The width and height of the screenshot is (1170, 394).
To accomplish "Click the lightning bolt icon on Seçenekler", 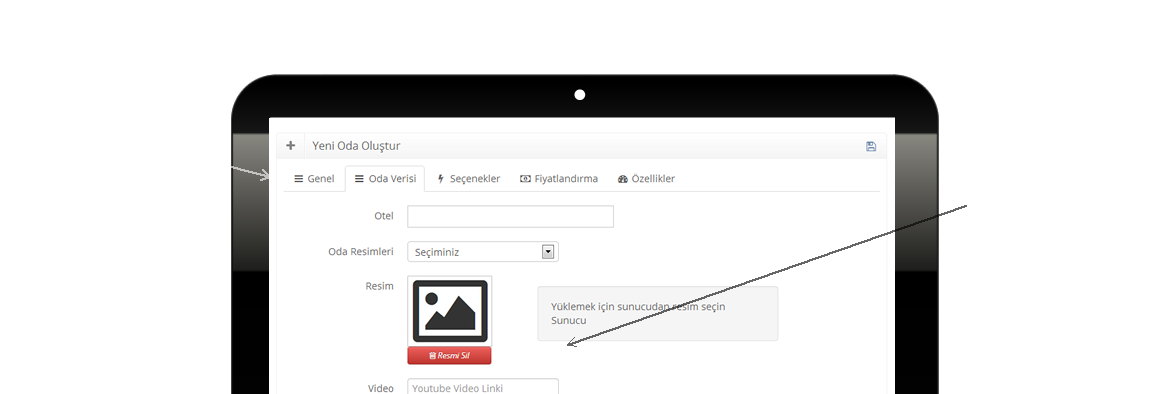I will [440, 178].
